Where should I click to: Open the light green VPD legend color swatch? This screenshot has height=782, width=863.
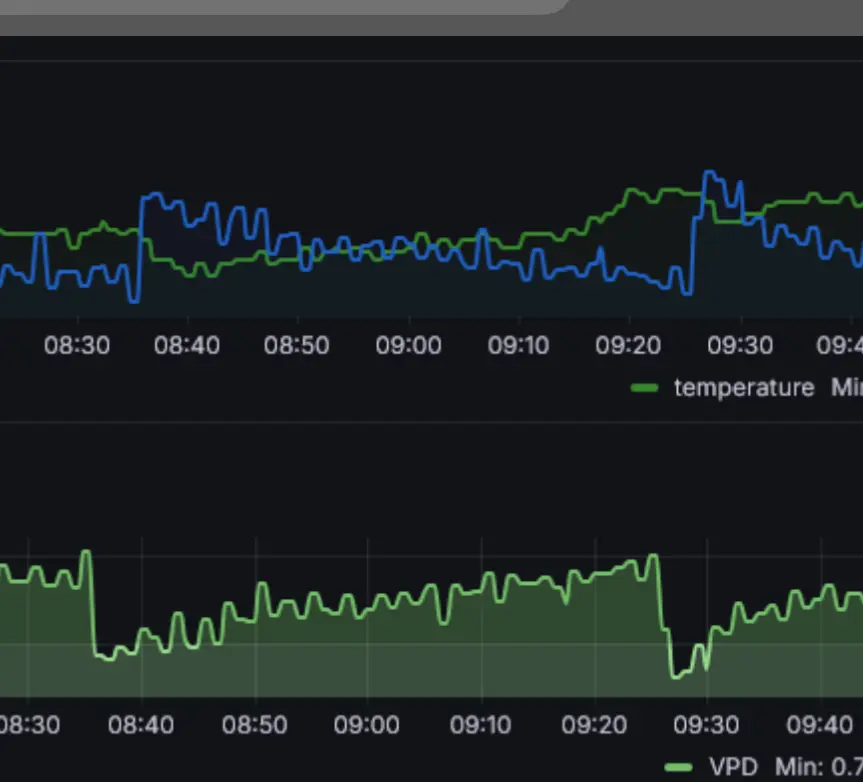pyautogui.click(x=679, y=767)
